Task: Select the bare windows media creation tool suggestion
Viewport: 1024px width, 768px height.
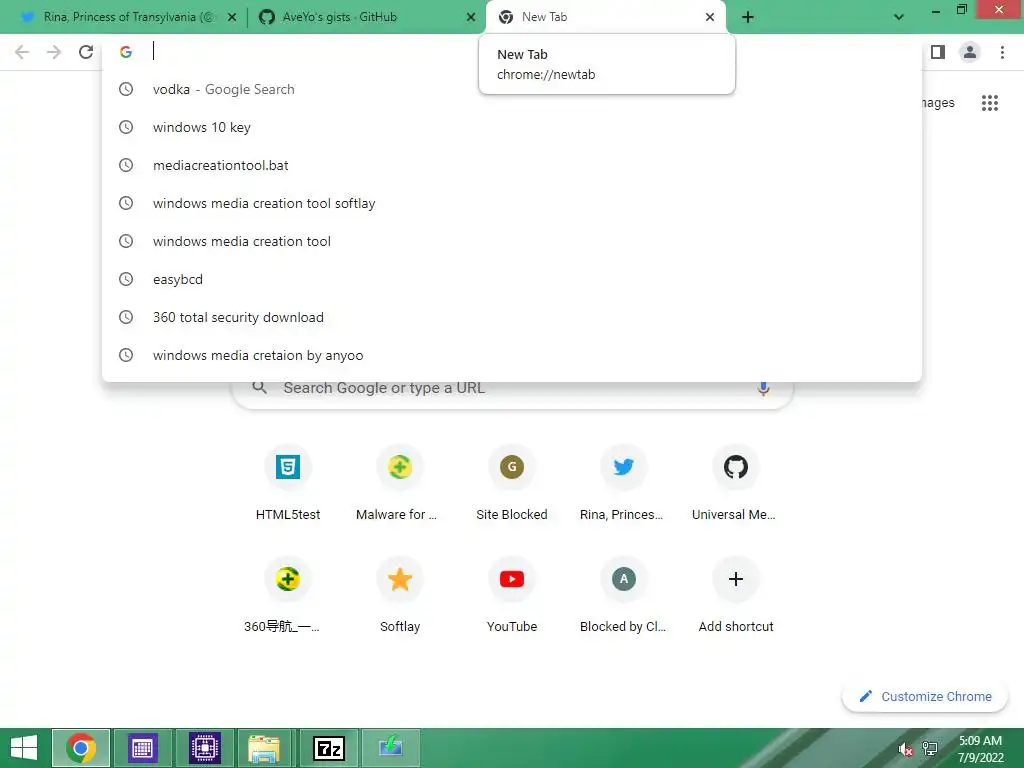Action: pos(512,241)
